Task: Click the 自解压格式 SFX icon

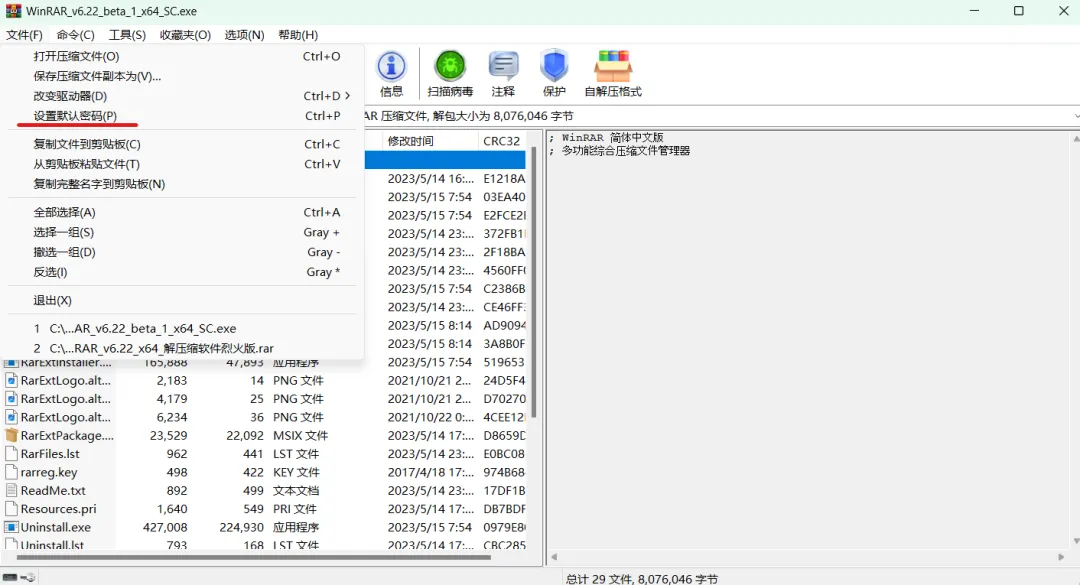Action: click(x=613, y=67)
